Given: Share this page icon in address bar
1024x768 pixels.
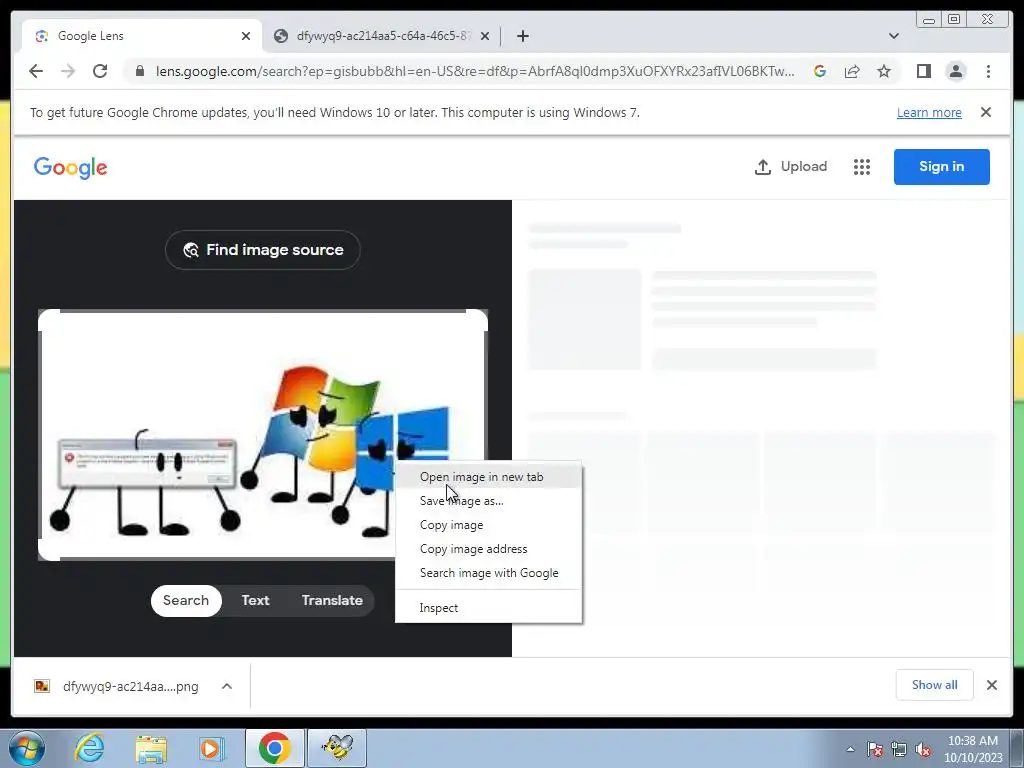Looking at the screenshot, I should coord(852,71).
